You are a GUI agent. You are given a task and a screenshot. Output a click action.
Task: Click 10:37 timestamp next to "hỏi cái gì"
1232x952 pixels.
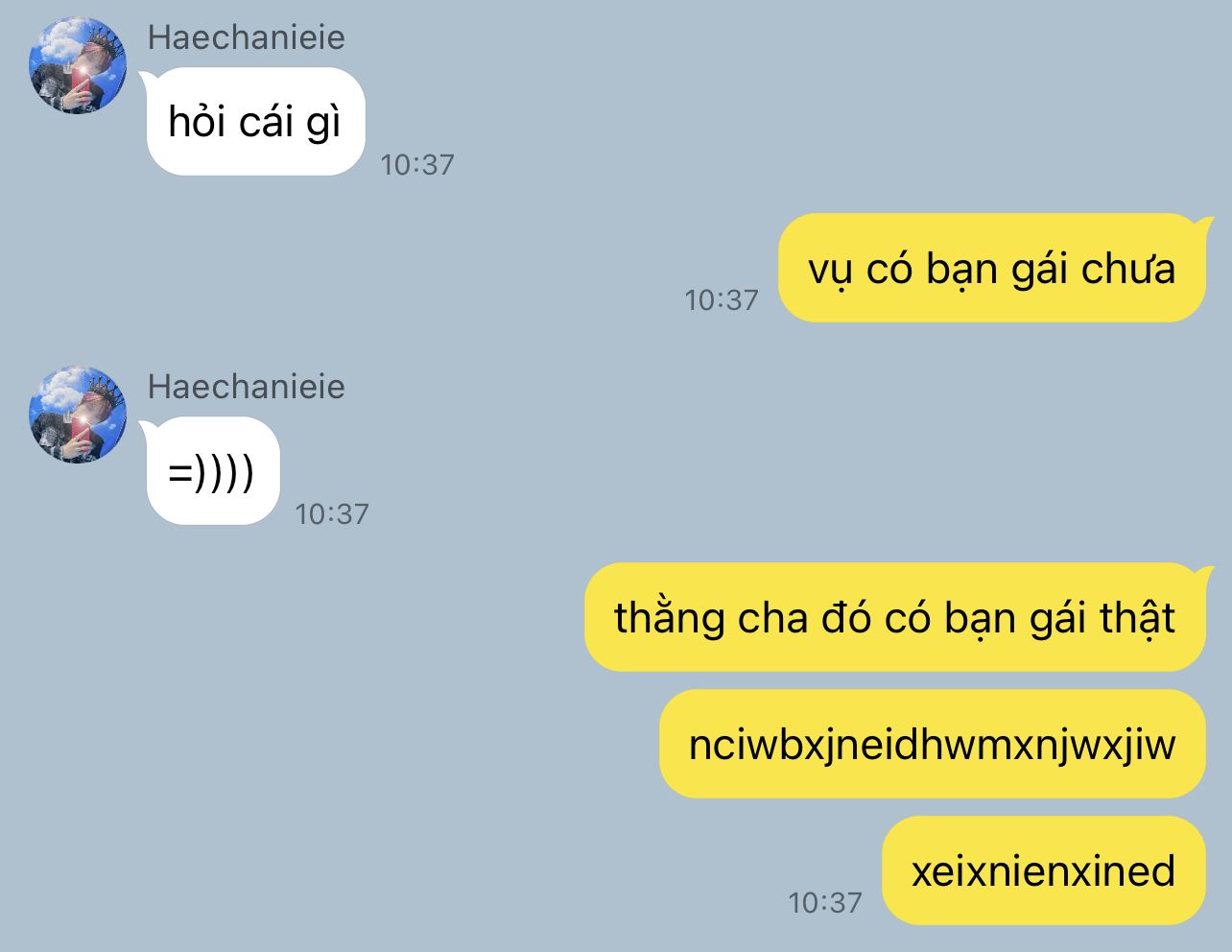coord(417,165)
